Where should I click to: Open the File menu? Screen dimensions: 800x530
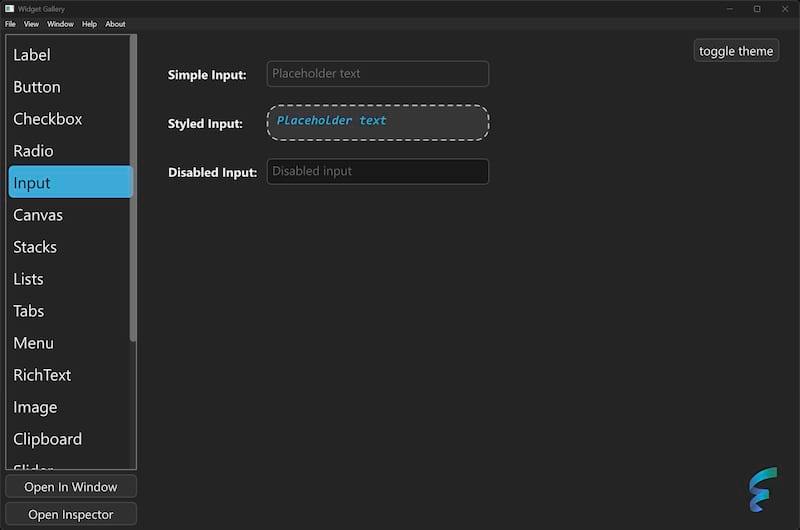(10, 24)
